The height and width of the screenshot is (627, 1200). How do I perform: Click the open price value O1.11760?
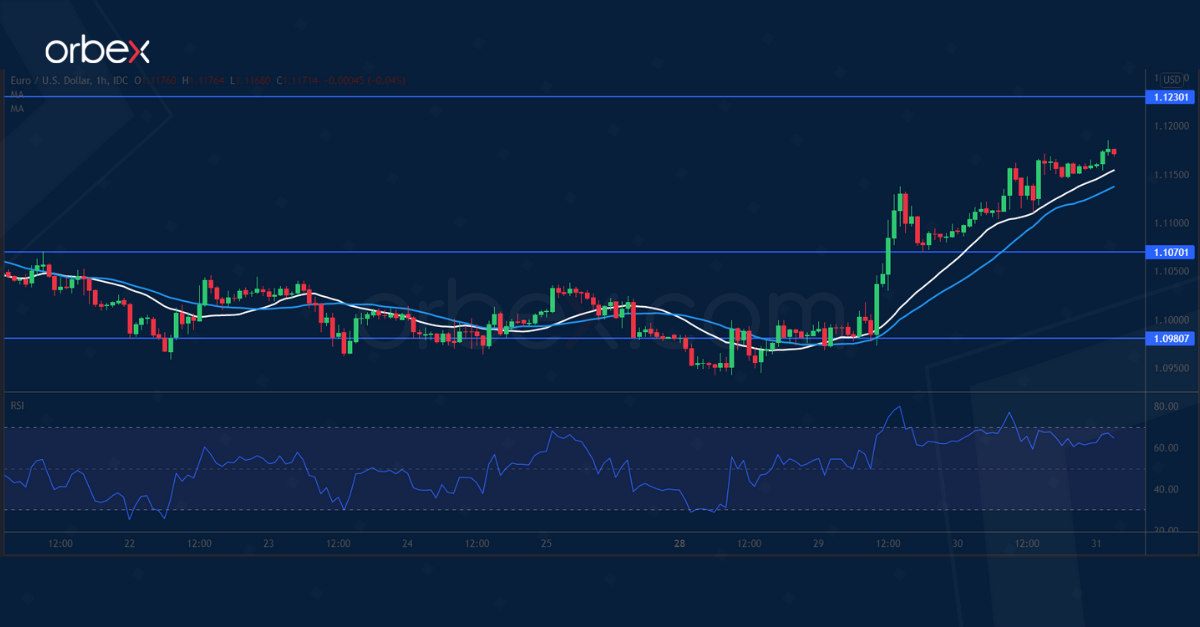155,78
